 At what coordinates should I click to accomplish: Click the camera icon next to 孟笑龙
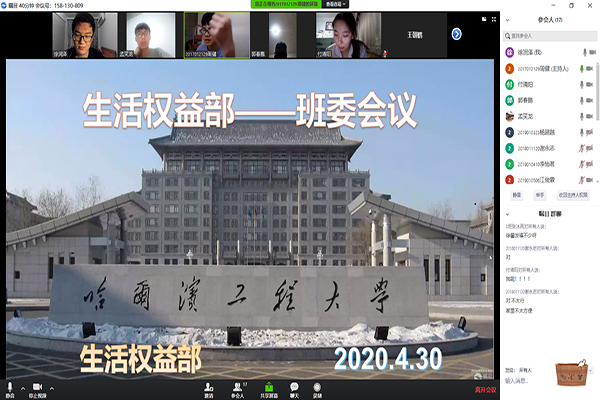tap(592, 116)
